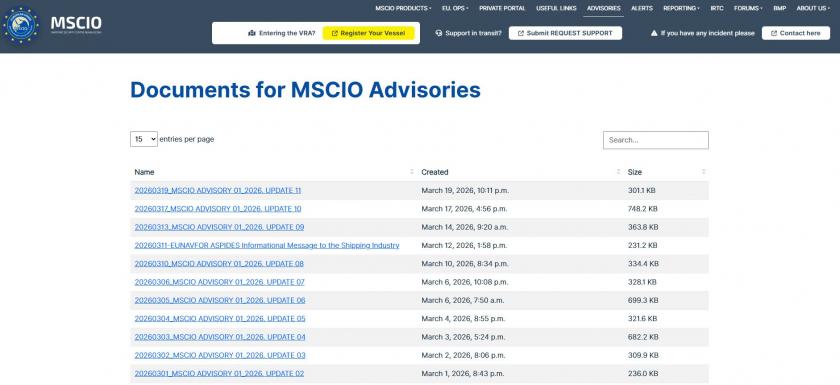This screenshot has width=840, height=385.
Task: Click the Size column header text
Action: coord(634,172)
